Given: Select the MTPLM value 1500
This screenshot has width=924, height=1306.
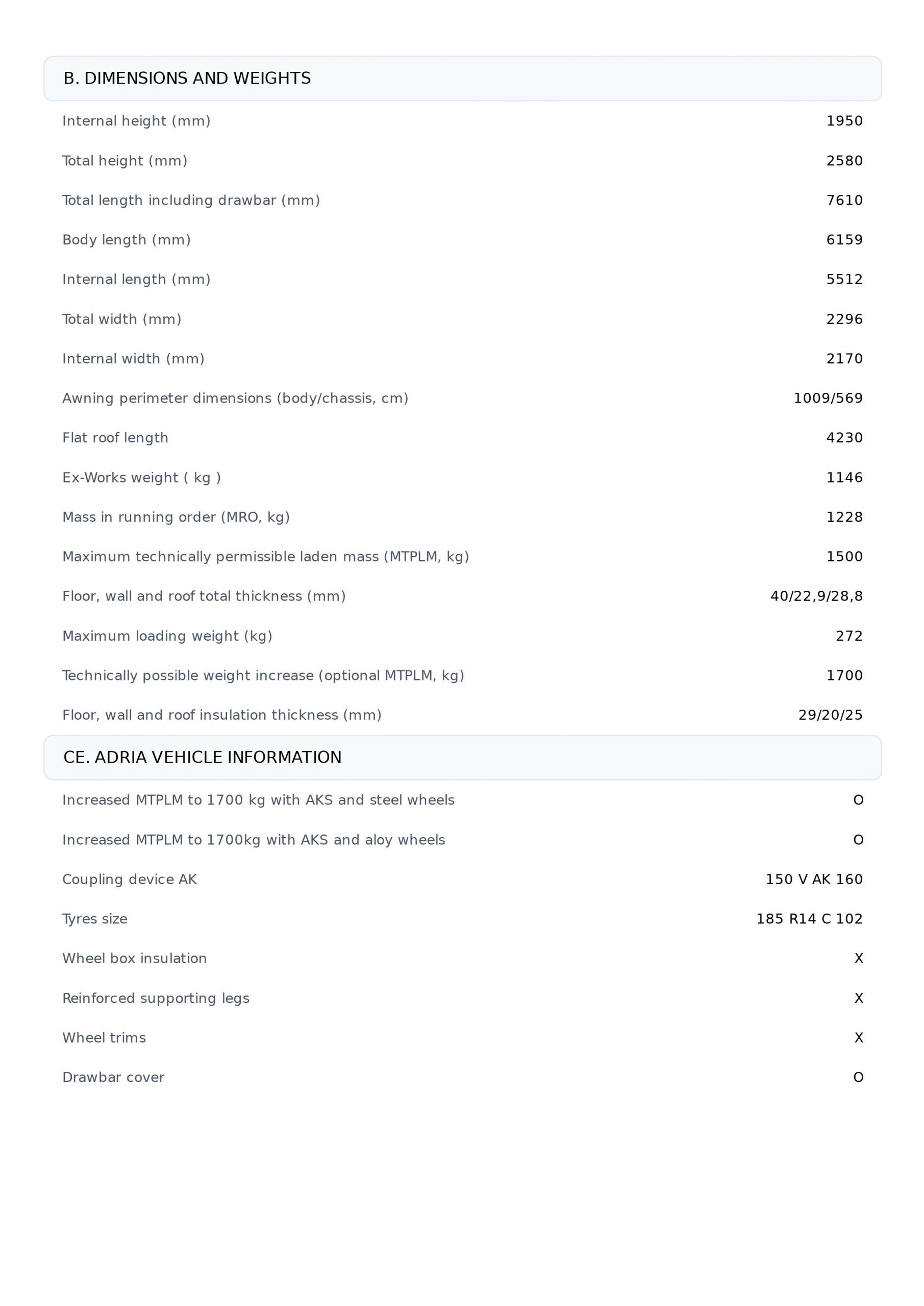Looking at the screenshot, I should (x=844, y=557).
